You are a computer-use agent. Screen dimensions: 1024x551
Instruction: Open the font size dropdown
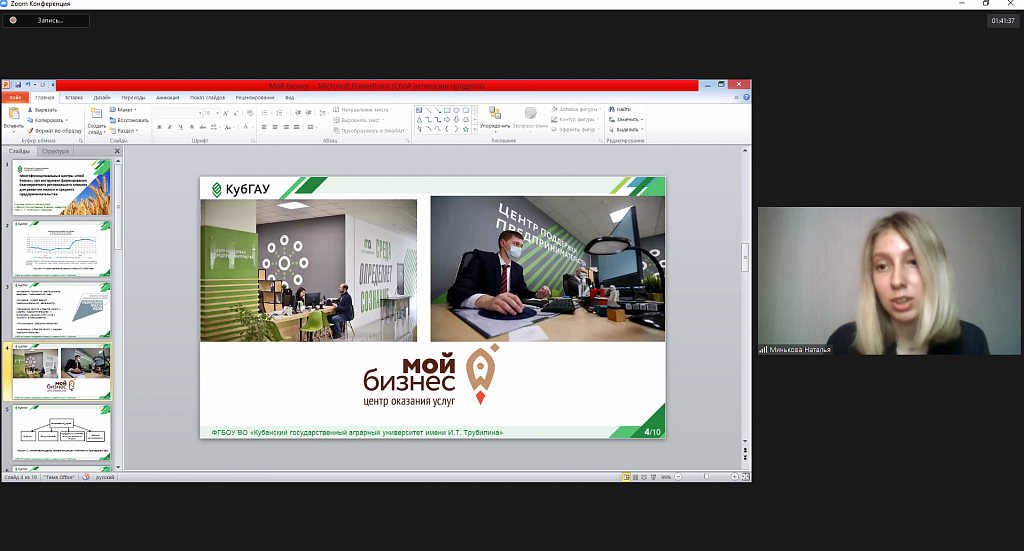click(x=217, y=113)
